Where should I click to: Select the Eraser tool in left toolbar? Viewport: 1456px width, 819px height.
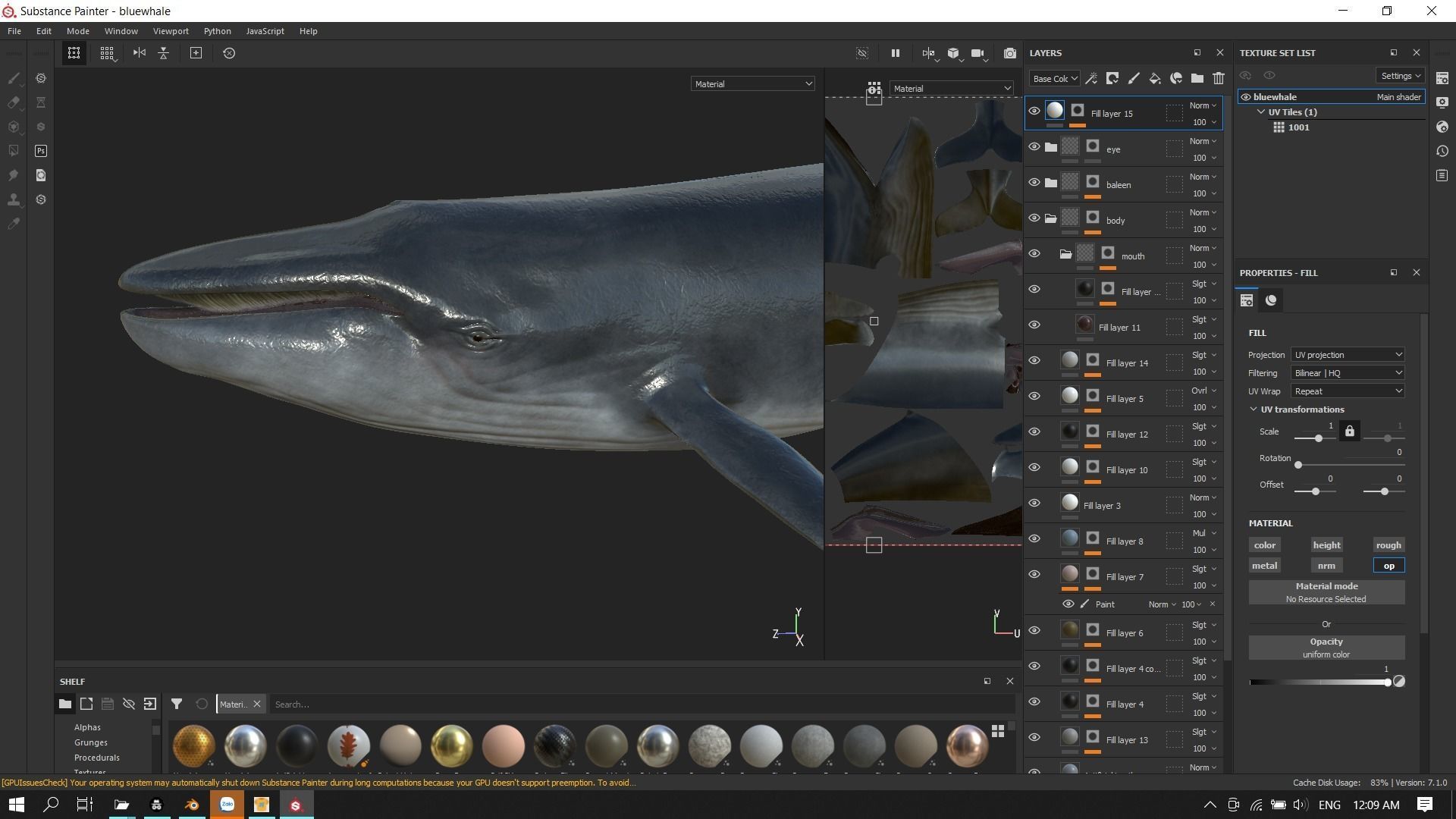point(14,102)
